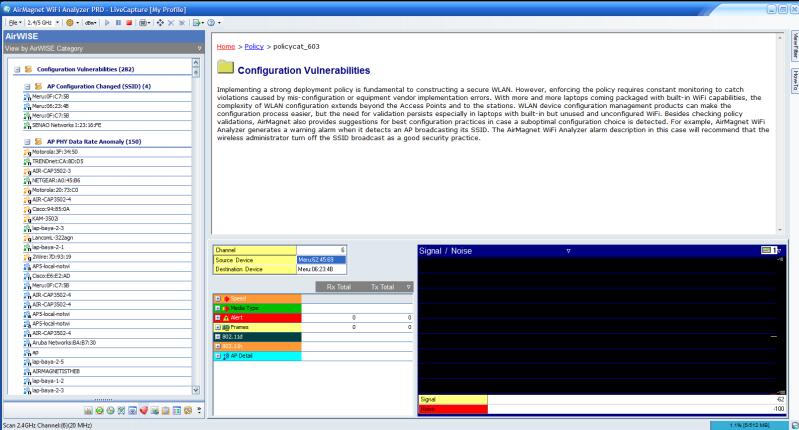
Task: Collapse AP Configuration Changed (SSID) (4) node
Action: pyautogui.click(x=28, y=87)
